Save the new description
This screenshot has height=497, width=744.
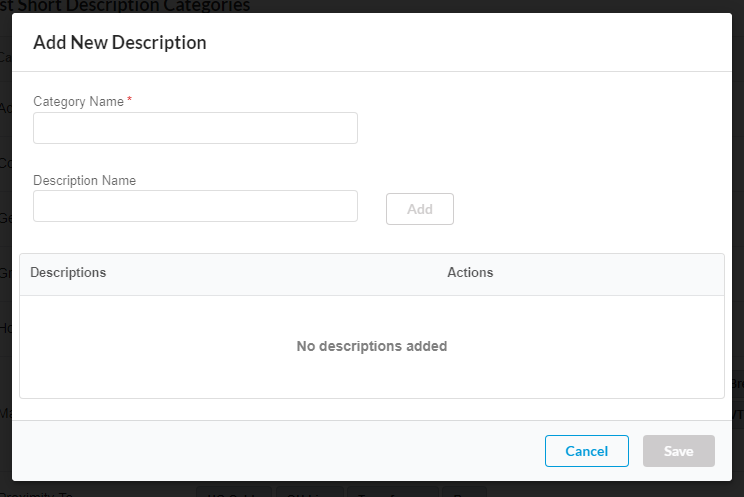[678, 451]
